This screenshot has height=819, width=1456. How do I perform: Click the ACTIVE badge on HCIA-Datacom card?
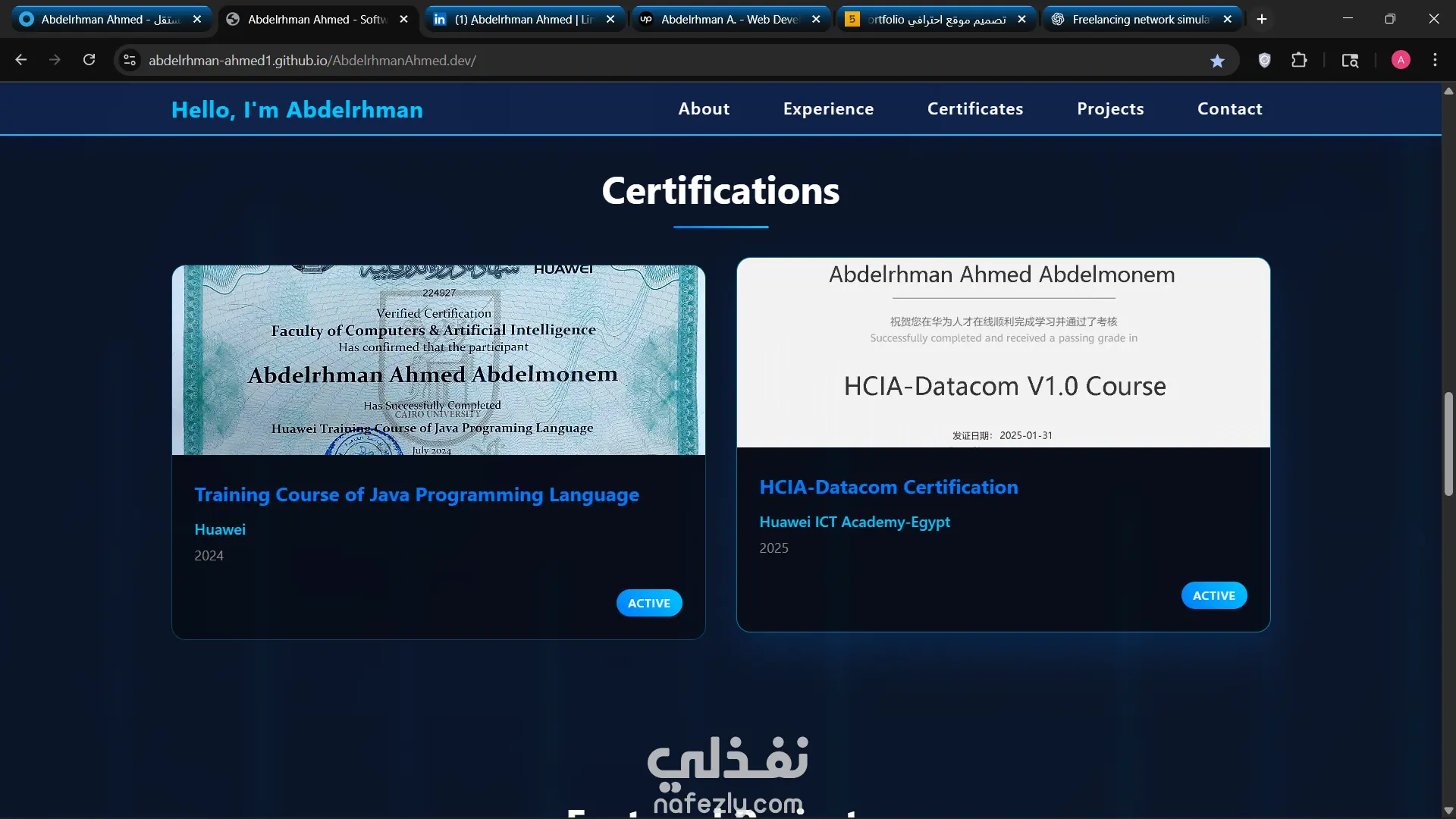click(x=1213, y=595)
